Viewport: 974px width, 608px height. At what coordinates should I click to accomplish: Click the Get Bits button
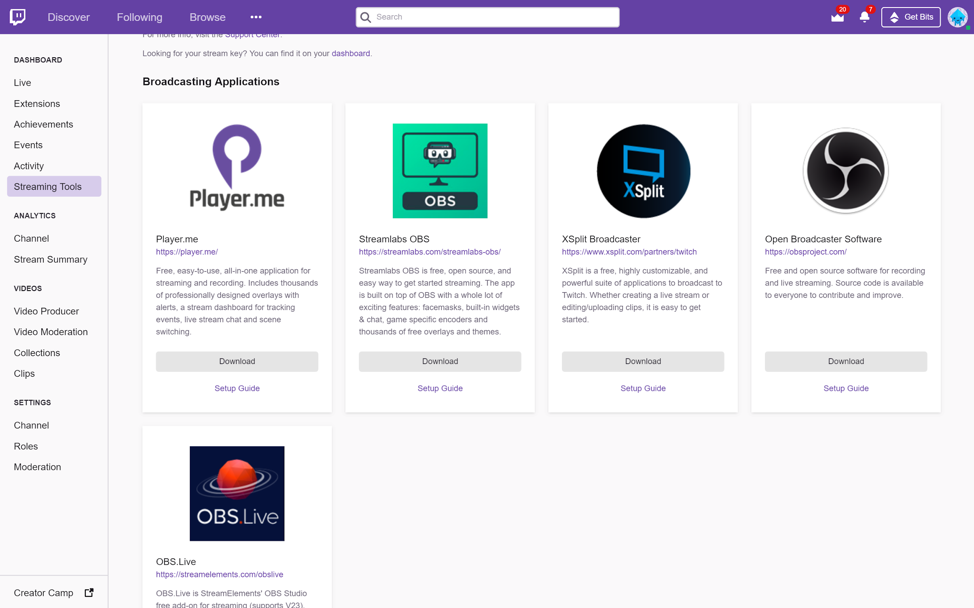[x=911, y=17]
